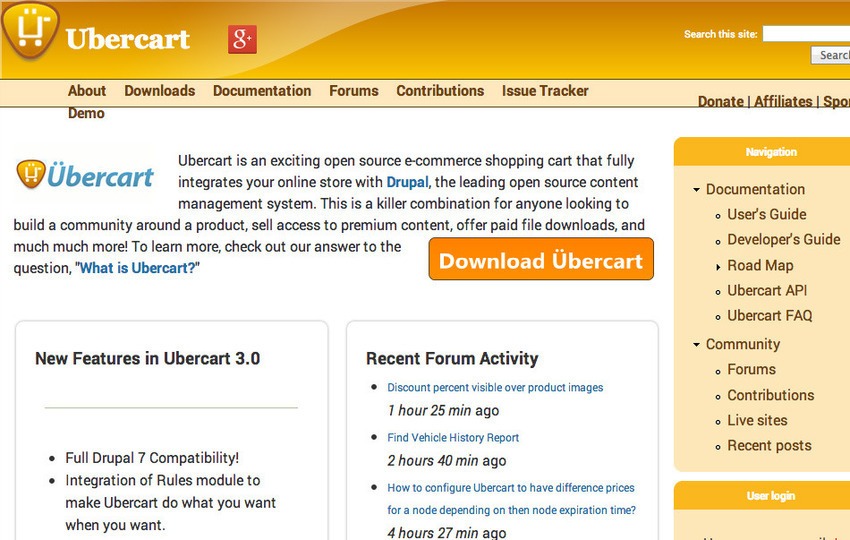Open Recent posts in sidebar
The image size is (850, 540).
(769, 446)
